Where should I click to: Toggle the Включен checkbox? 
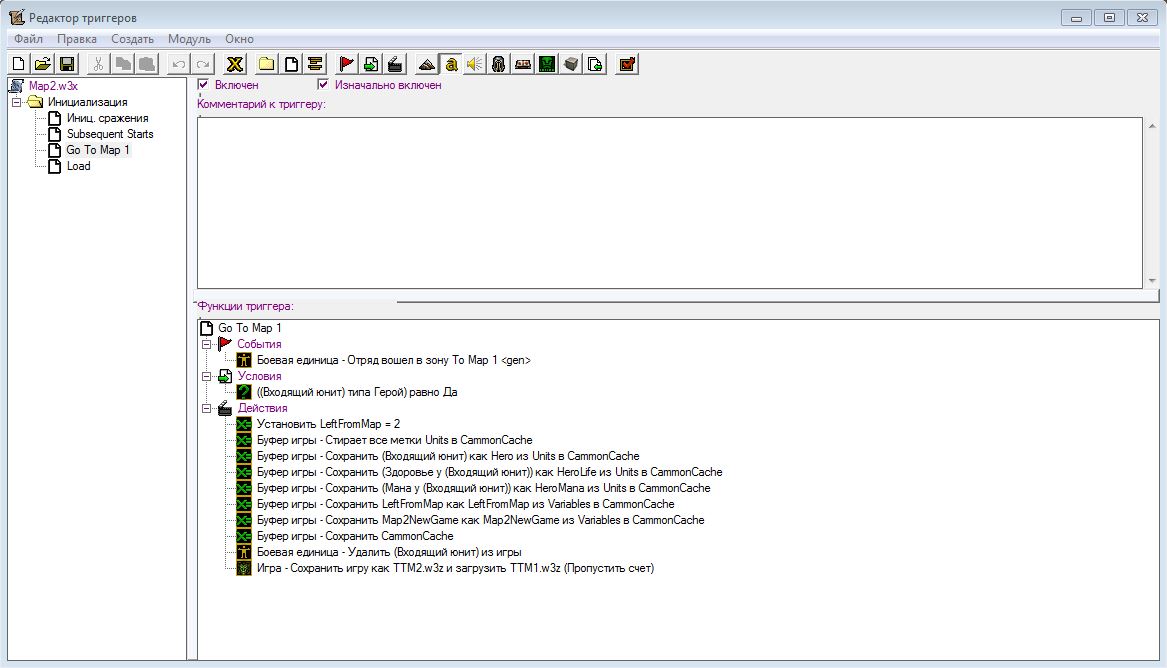[x=204, y=85]
